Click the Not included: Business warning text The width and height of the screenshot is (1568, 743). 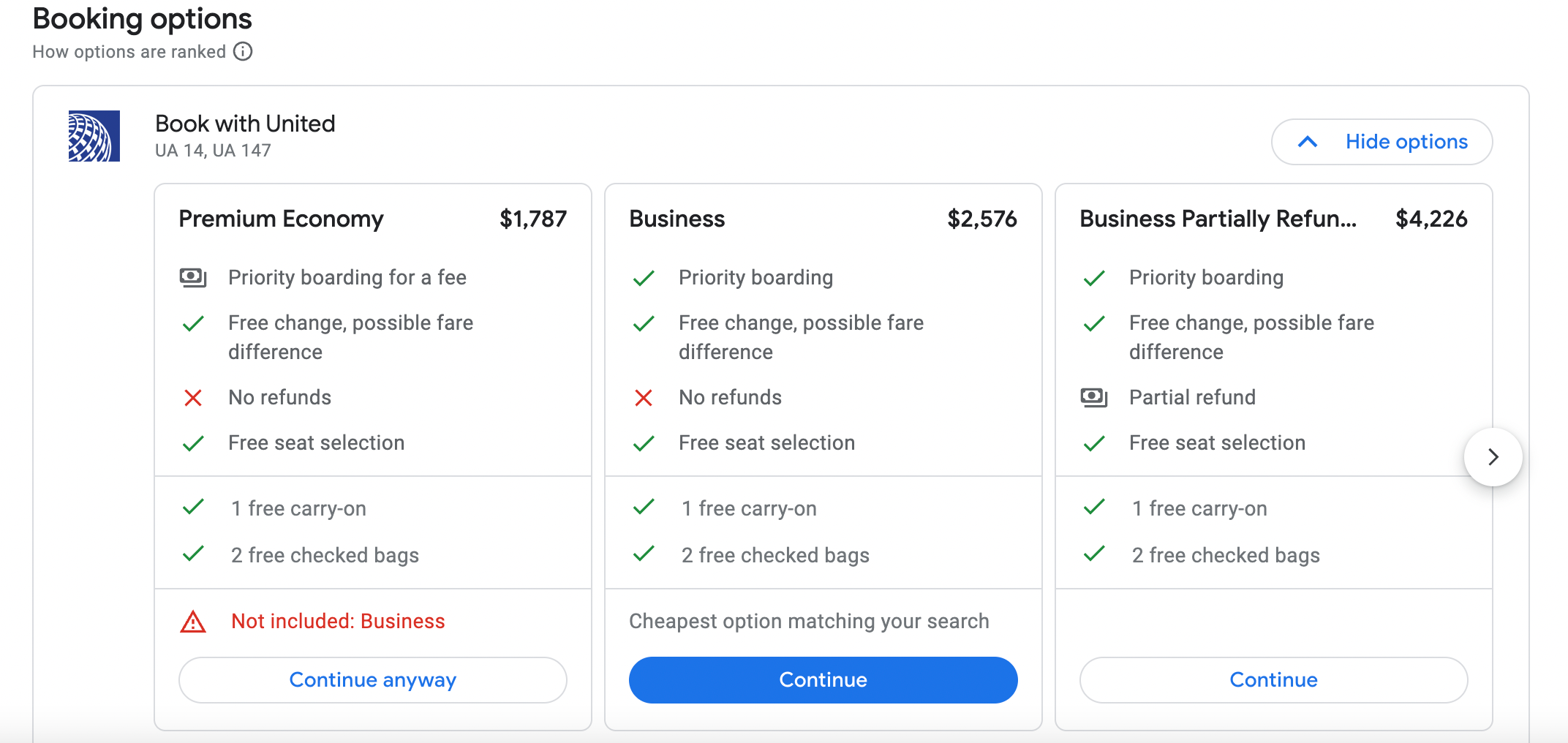tap(338, 622)
